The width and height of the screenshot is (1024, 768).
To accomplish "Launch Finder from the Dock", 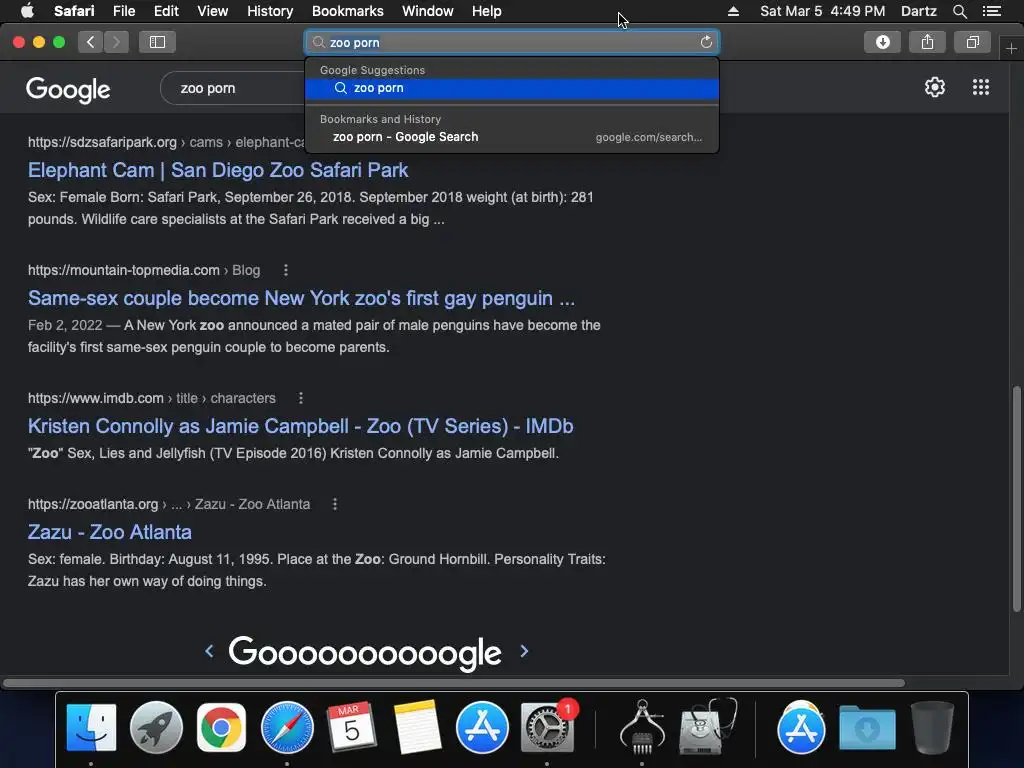I will coord(91,727).
